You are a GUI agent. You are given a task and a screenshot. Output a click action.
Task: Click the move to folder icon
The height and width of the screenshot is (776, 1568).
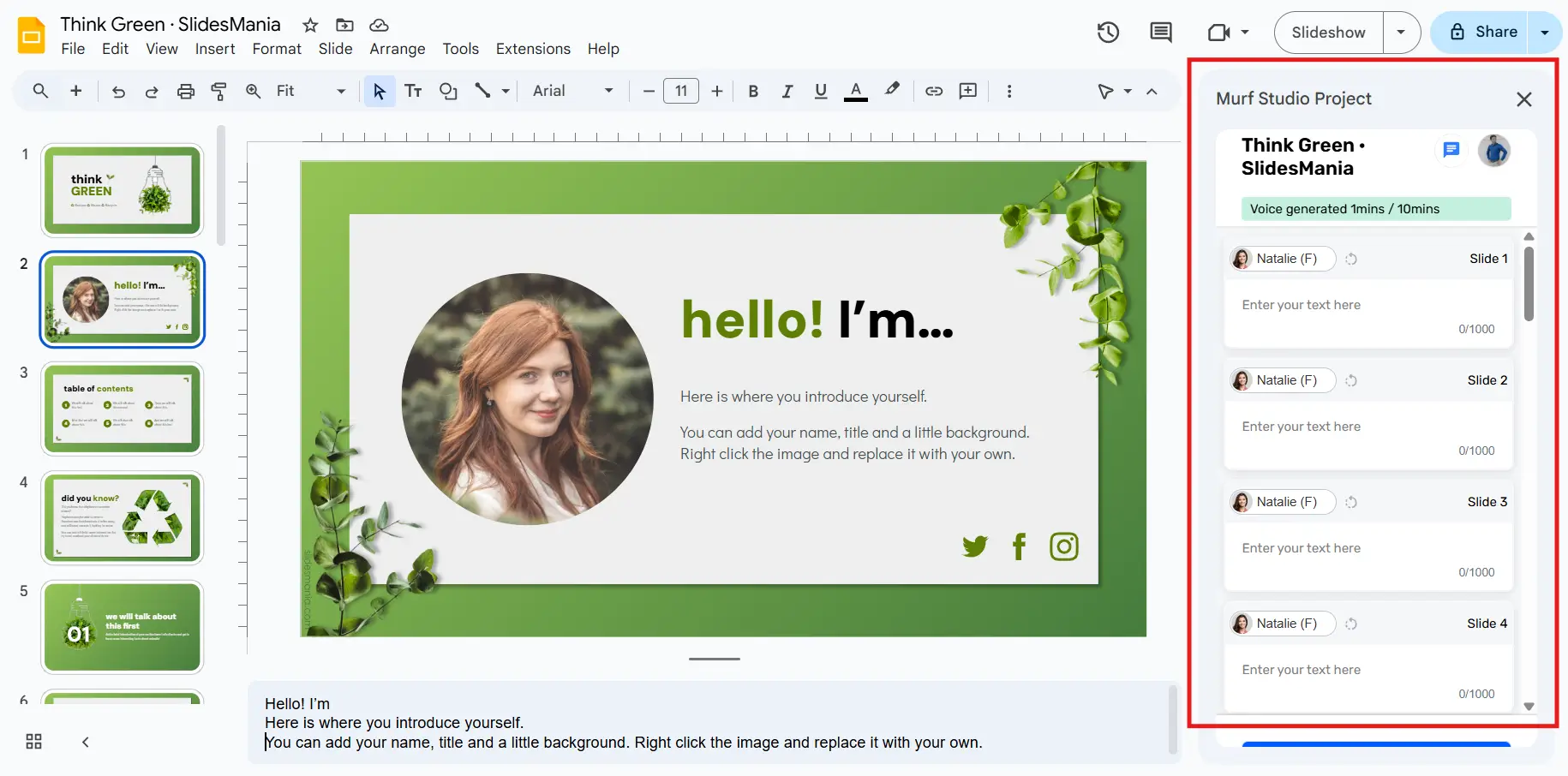tap(344, 25)
